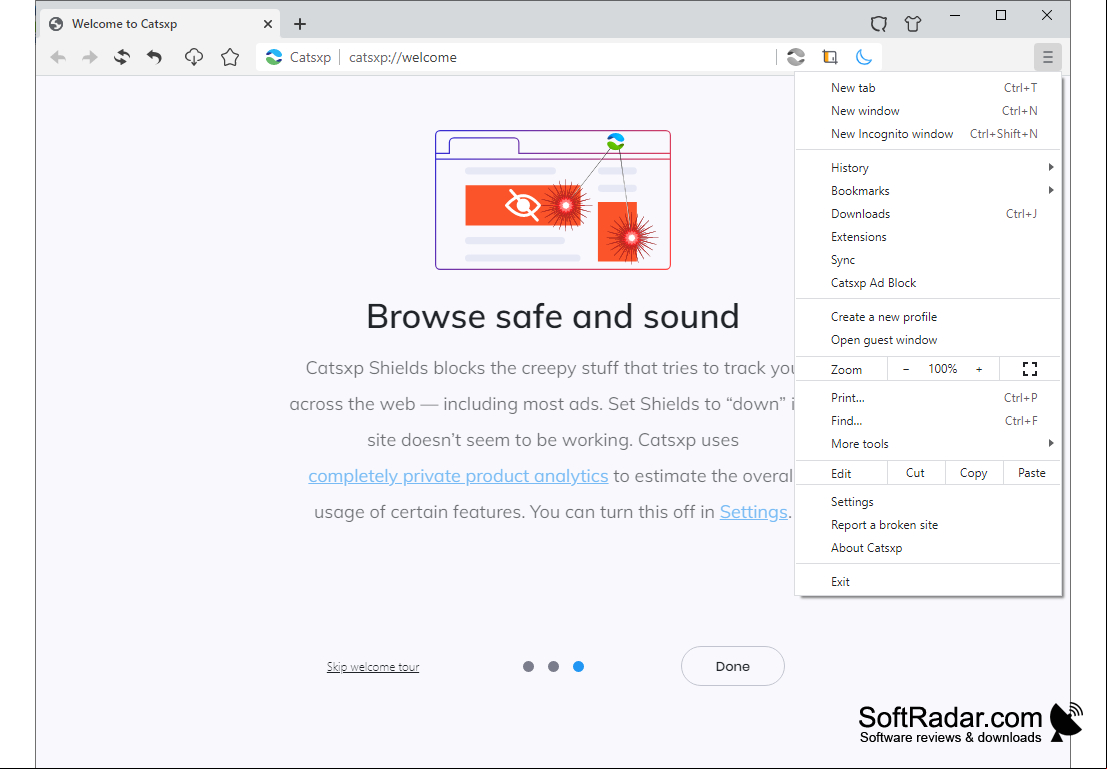Open a new tab with plus button

[x=300, y=24]
